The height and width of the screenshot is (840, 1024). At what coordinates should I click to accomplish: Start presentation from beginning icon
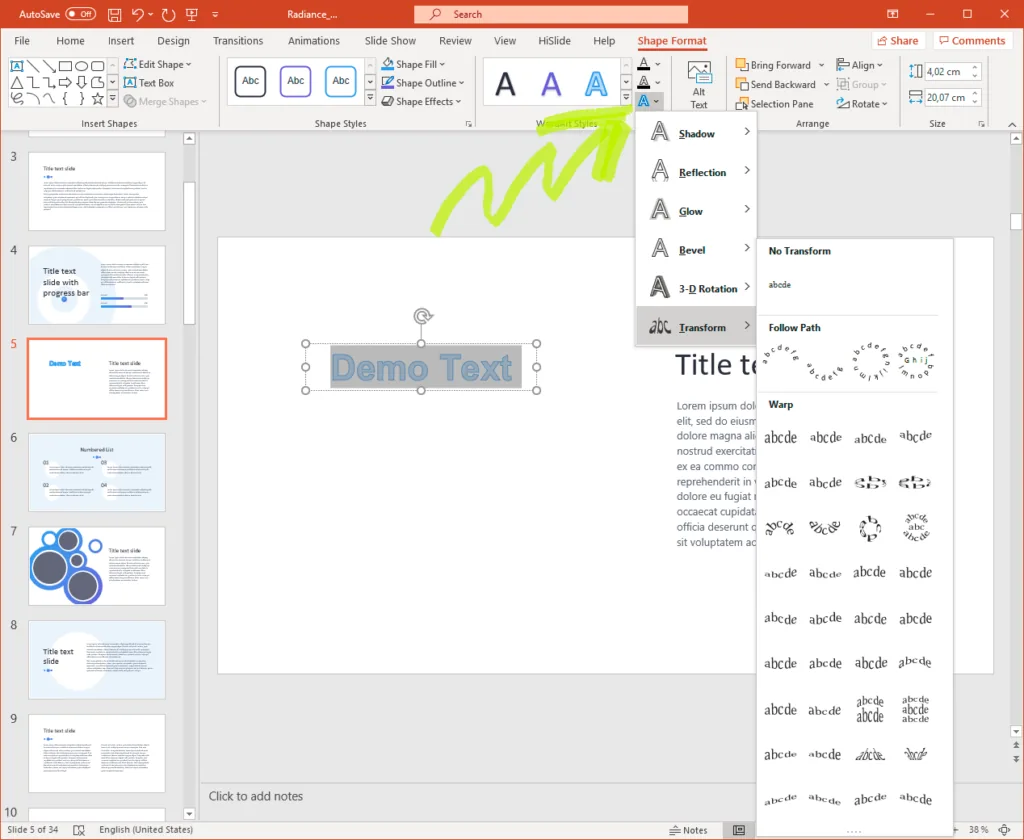[192, 14]
